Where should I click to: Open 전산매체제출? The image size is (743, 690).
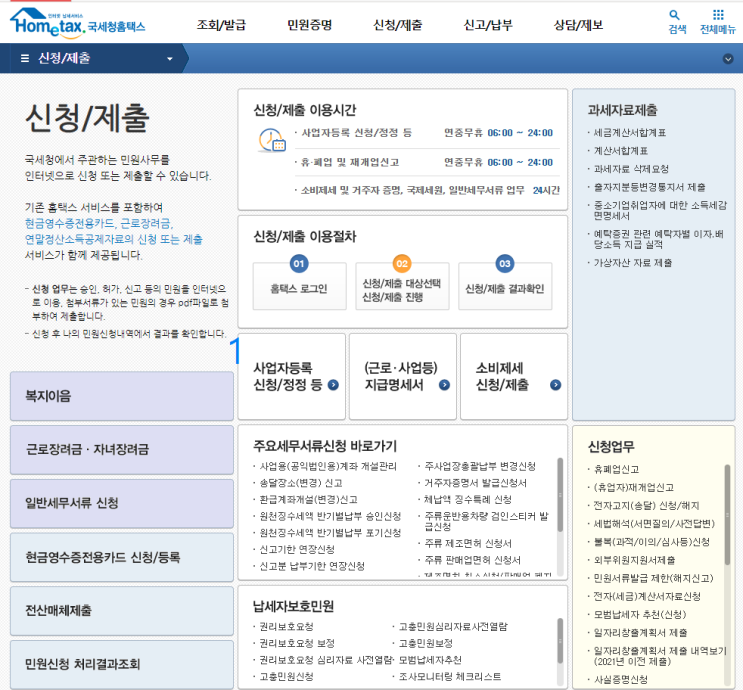click(x=122, y=611)
